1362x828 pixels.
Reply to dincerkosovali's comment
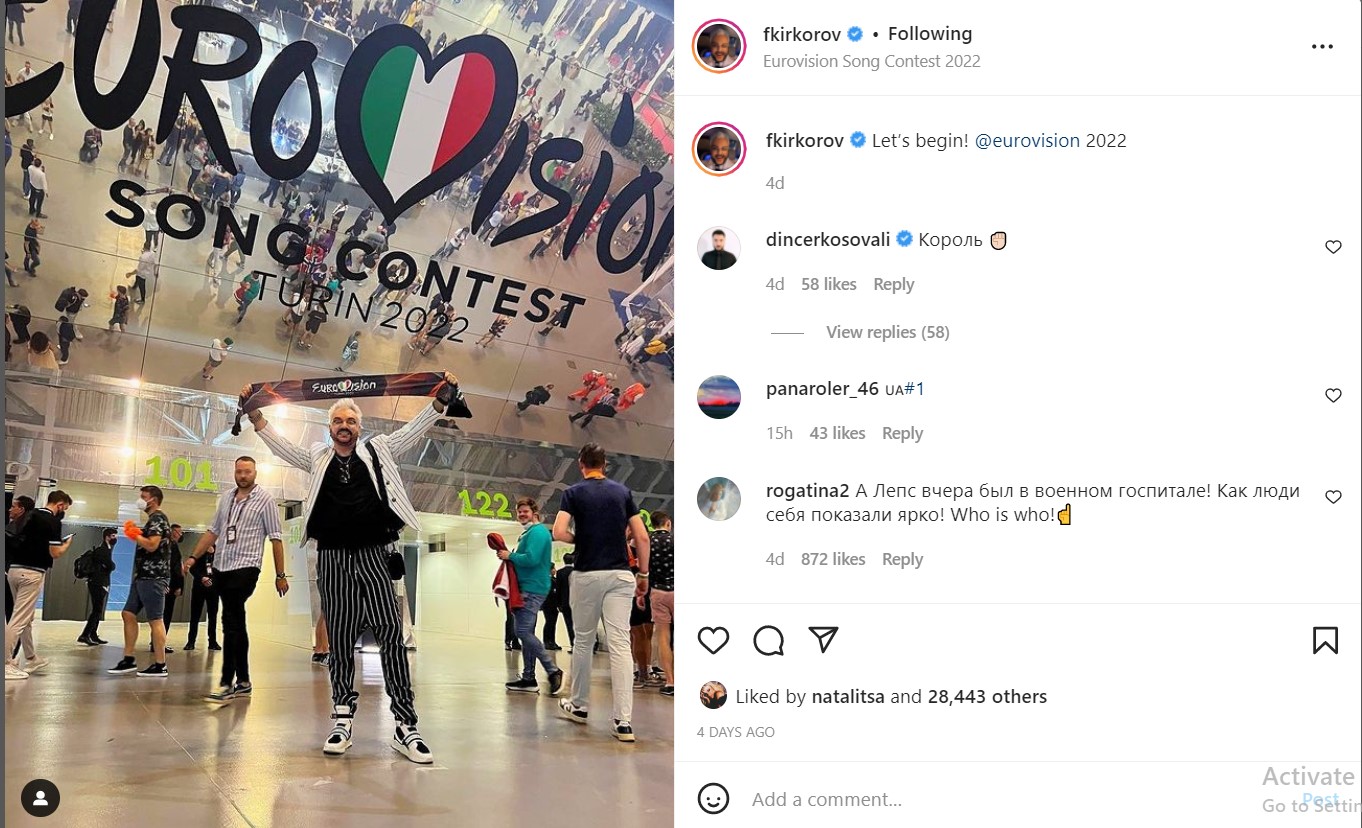tap(893, 284)
